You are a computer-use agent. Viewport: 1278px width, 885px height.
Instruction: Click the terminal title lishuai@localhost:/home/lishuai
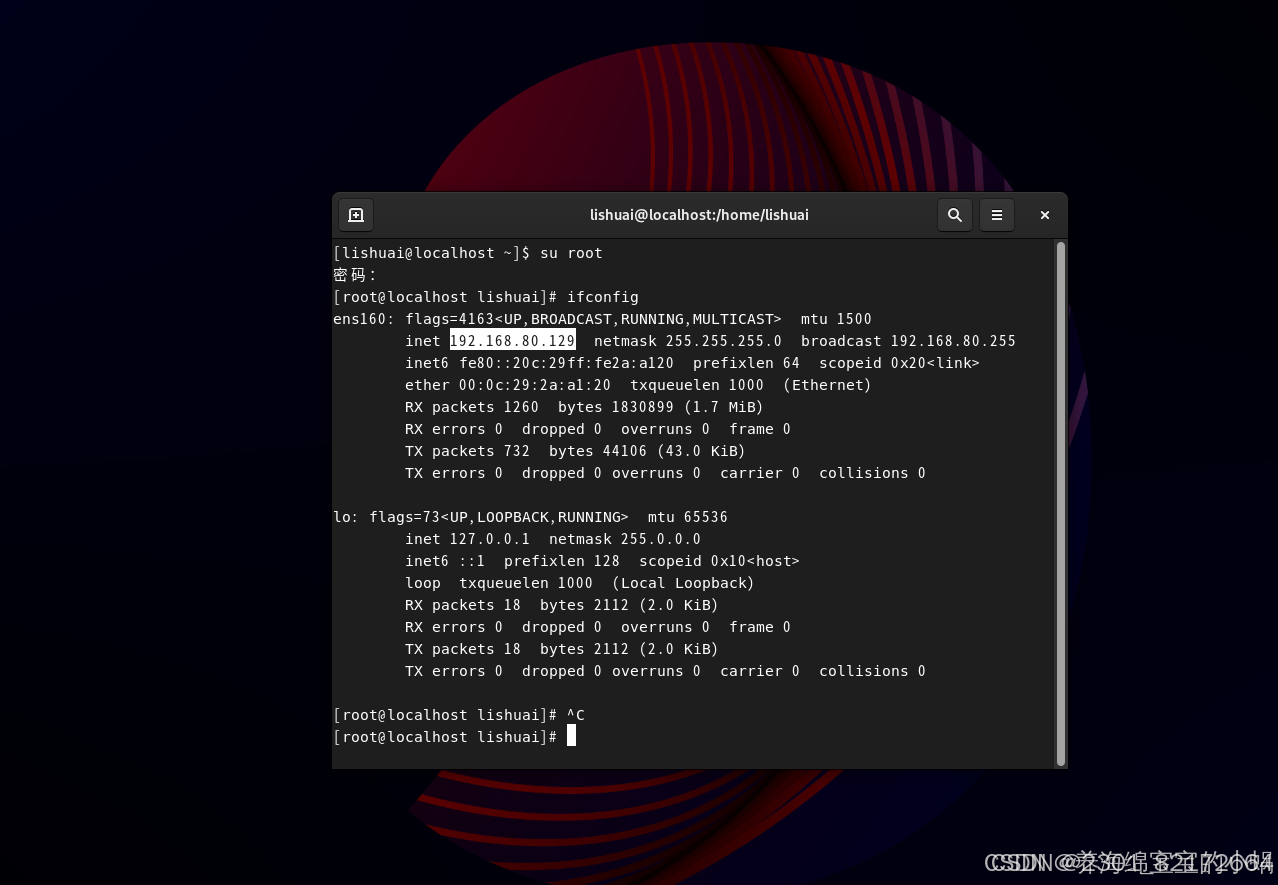click(x=699, y=215)
